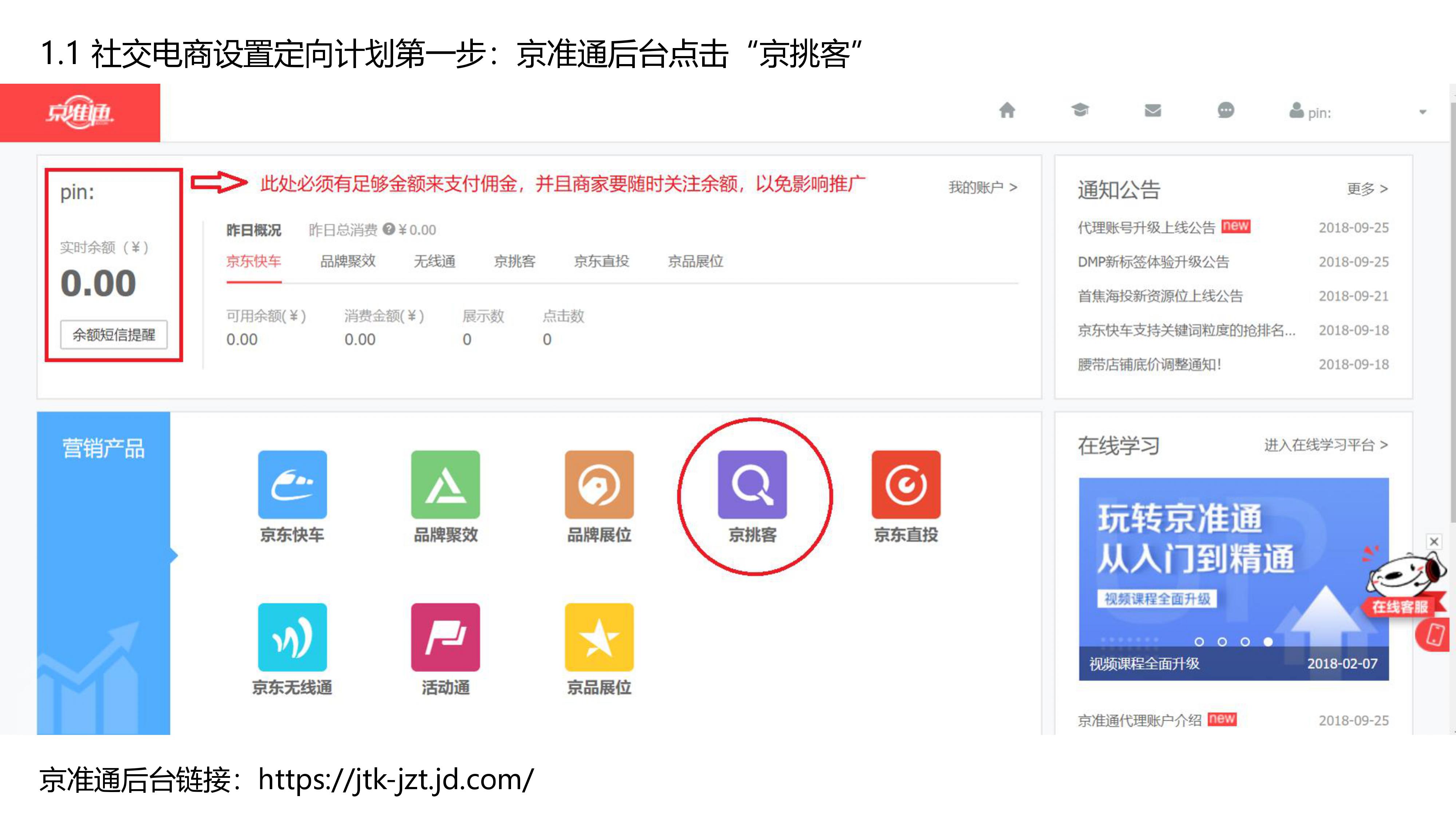Click the 实时余额 0.00 value
Viewport: 1456px width, 819px height.
[x=98, y=282]
